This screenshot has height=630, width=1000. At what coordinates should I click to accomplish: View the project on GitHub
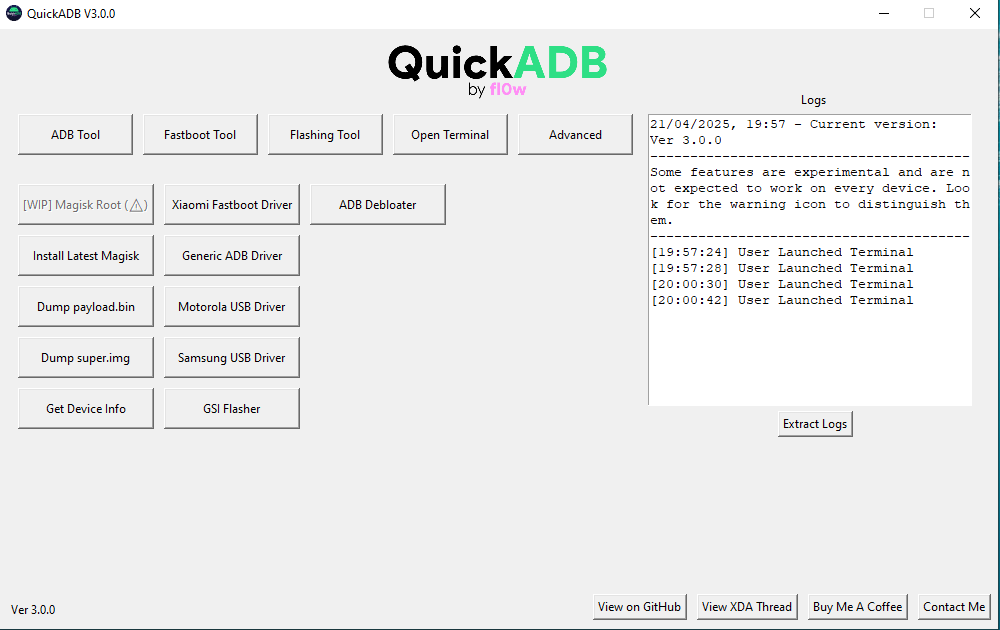(x=640, y=607)
